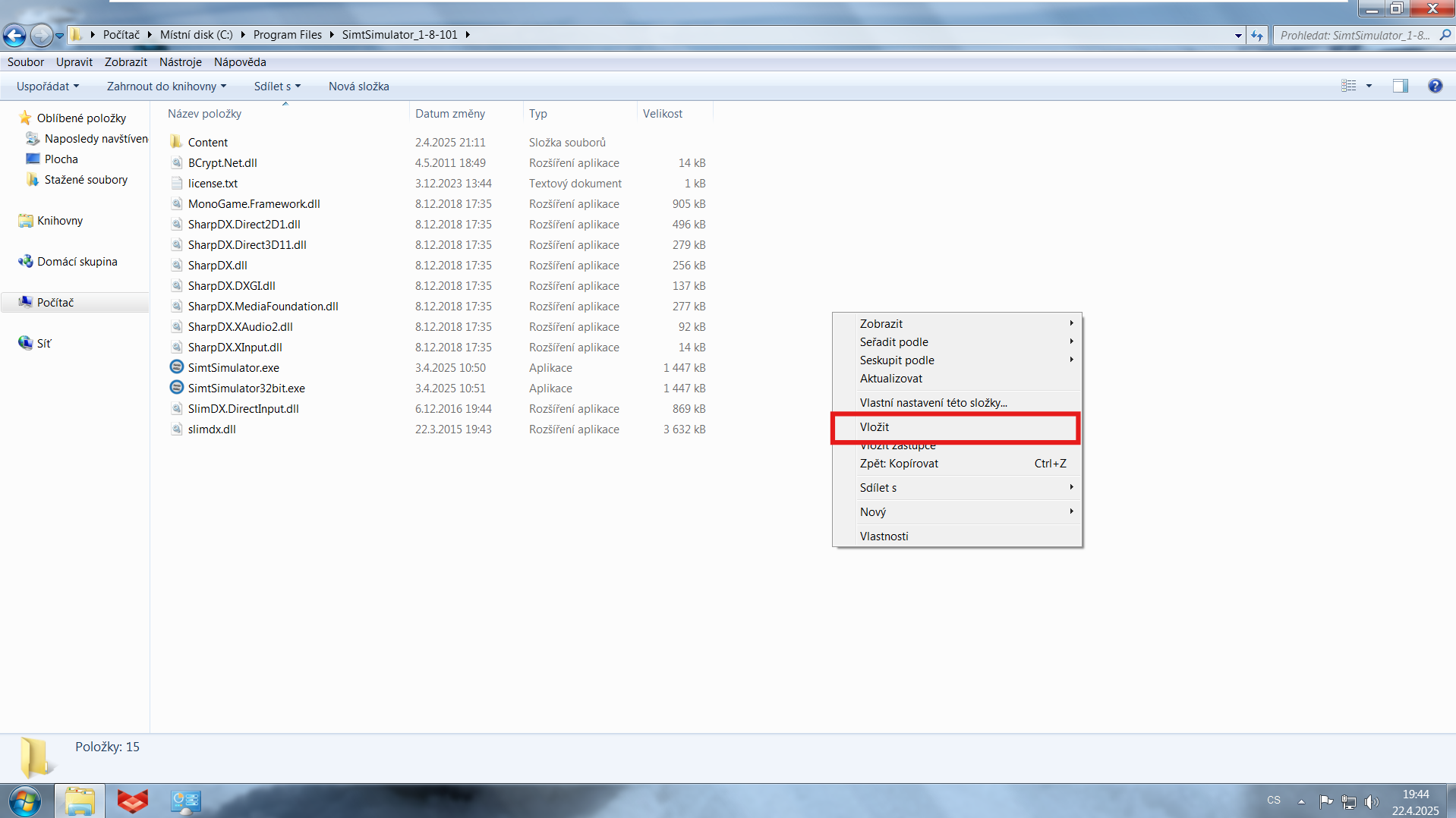Toggle the preview pane icon
Viewport: 1456px width, 818px height.
tap(1400, 86)
